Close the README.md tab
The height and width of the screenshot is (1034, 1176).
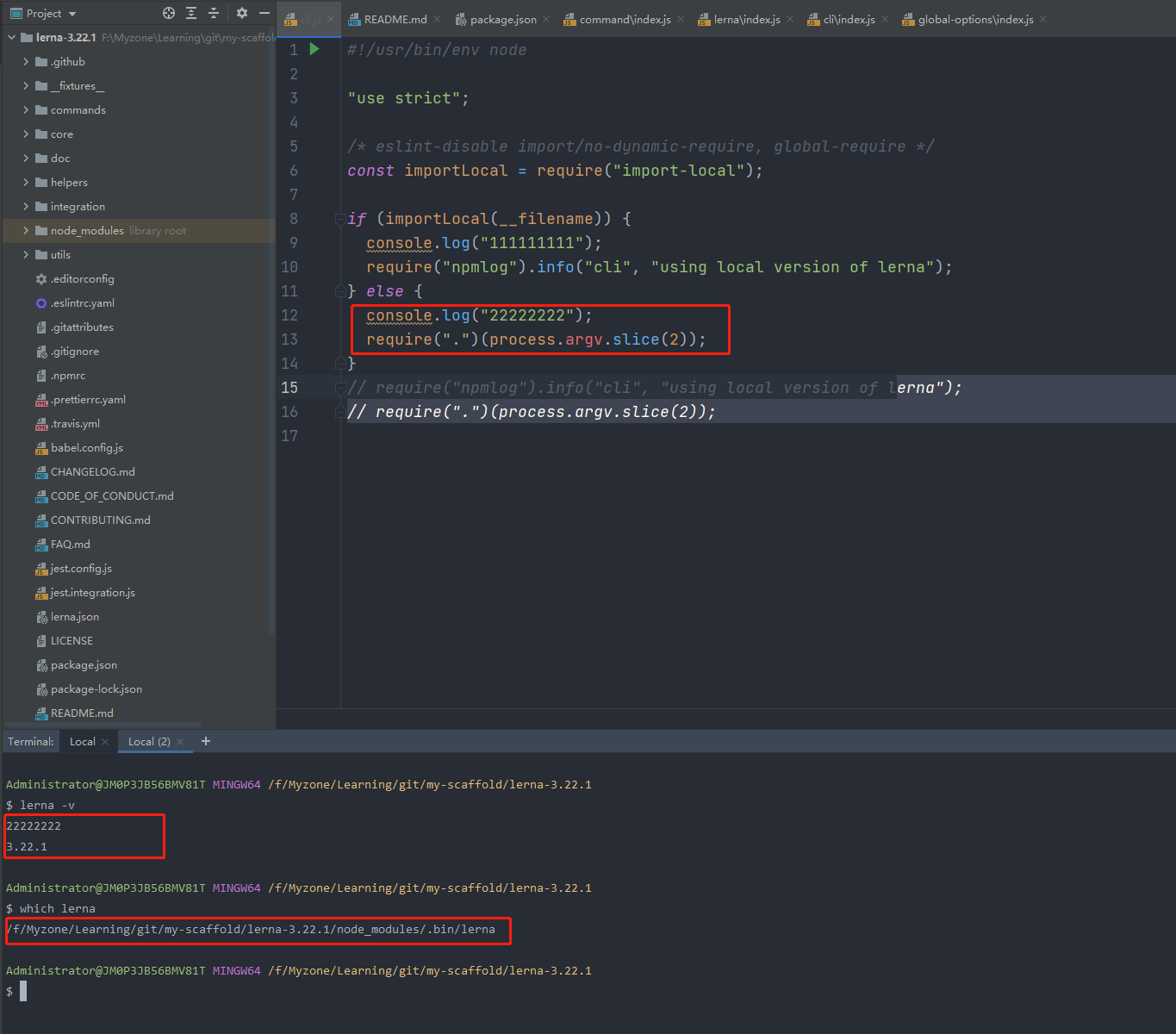(437, 19)
